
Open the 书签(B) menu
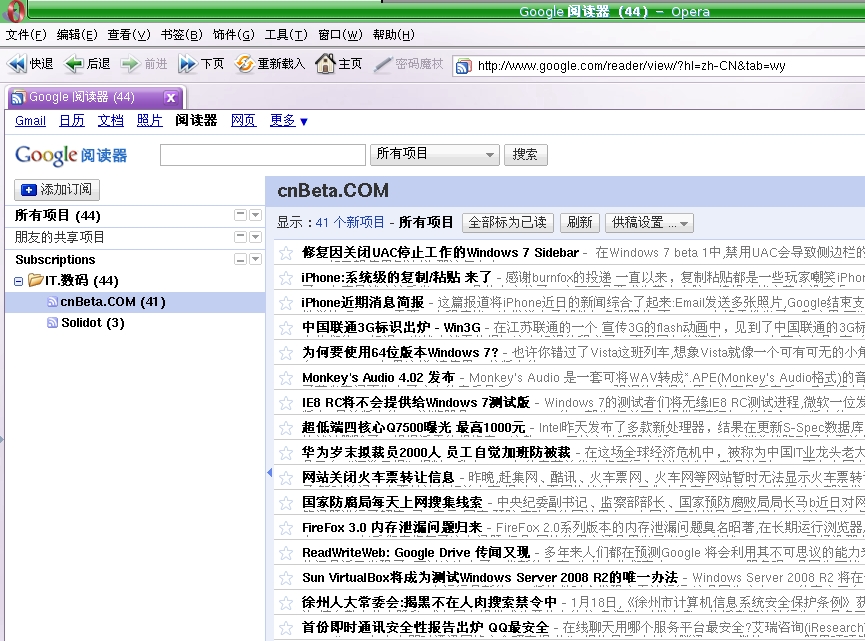click(x=181, y=35)
